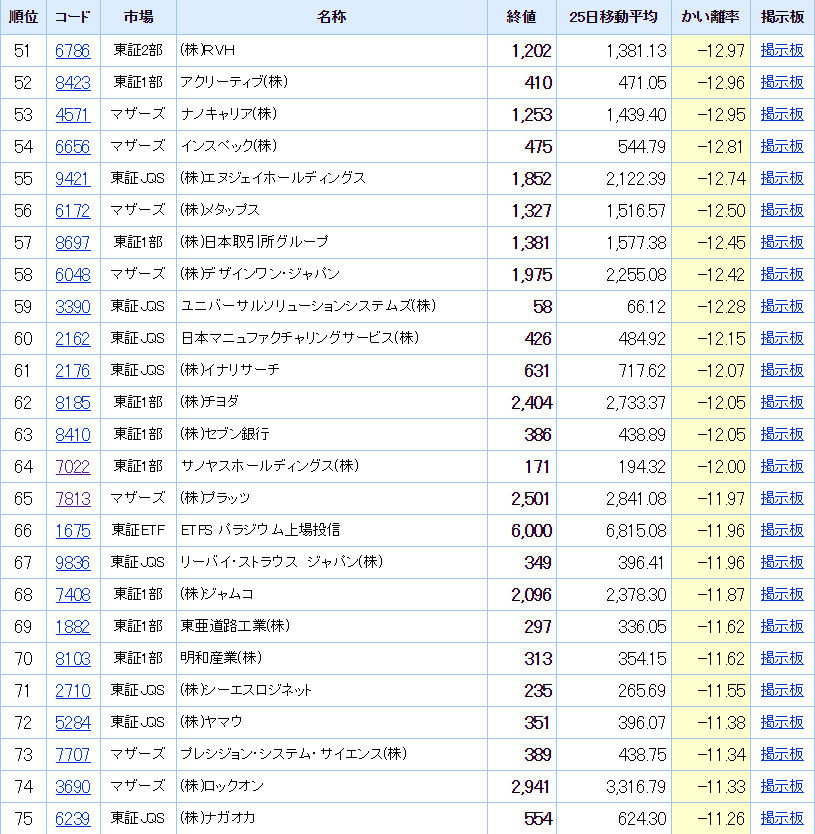Open 掲示板 link for 日本取引所グループ row
815x834 pixels.
point(782,243)
